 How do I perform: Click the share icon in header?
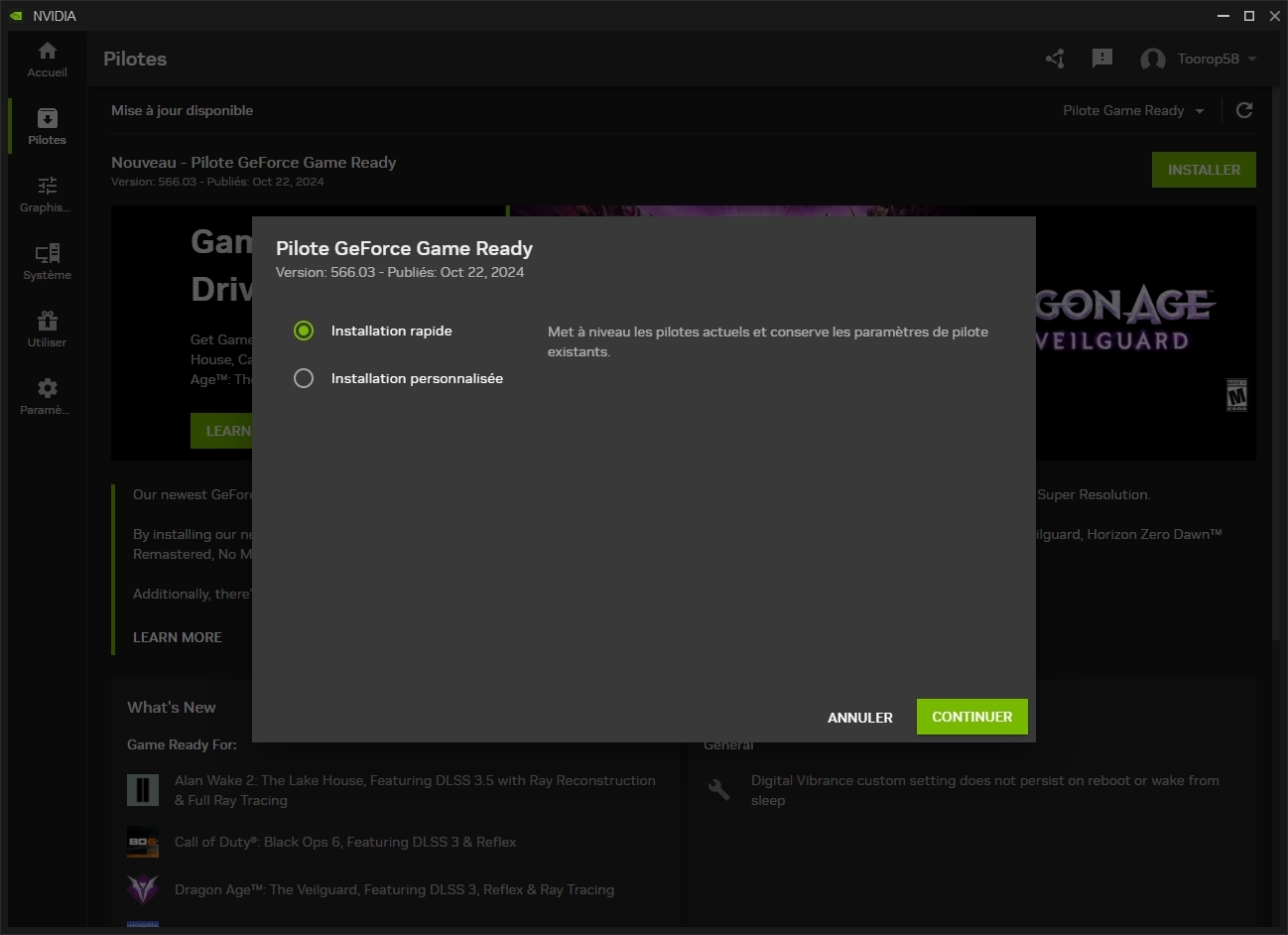1055,59
